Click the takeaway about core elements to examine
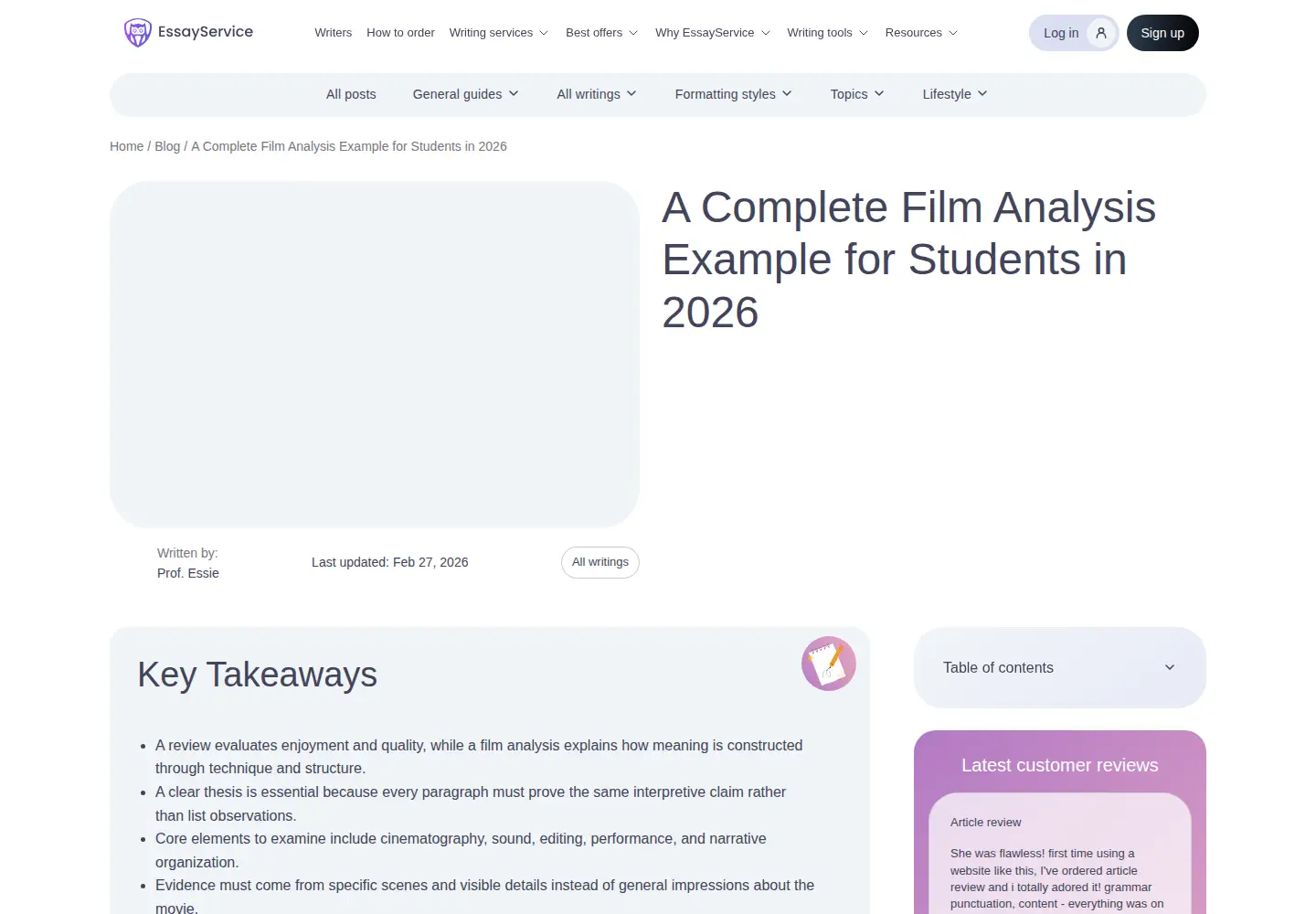Image resolution: width=1316 pixels, height=914 pixels. 461,850
